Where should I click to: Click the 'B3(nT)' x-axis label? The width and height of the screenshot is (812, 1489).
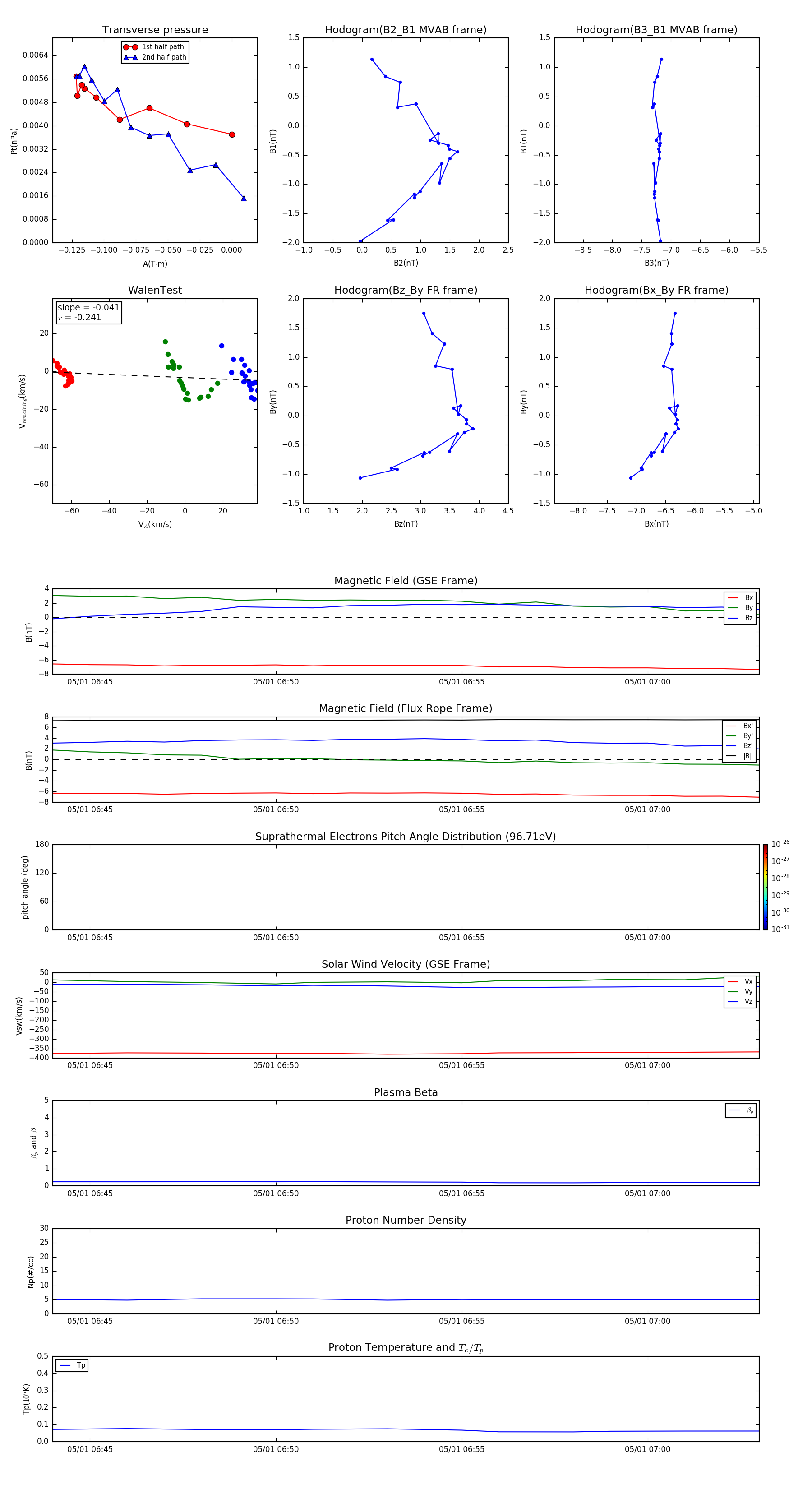point(656,263)
